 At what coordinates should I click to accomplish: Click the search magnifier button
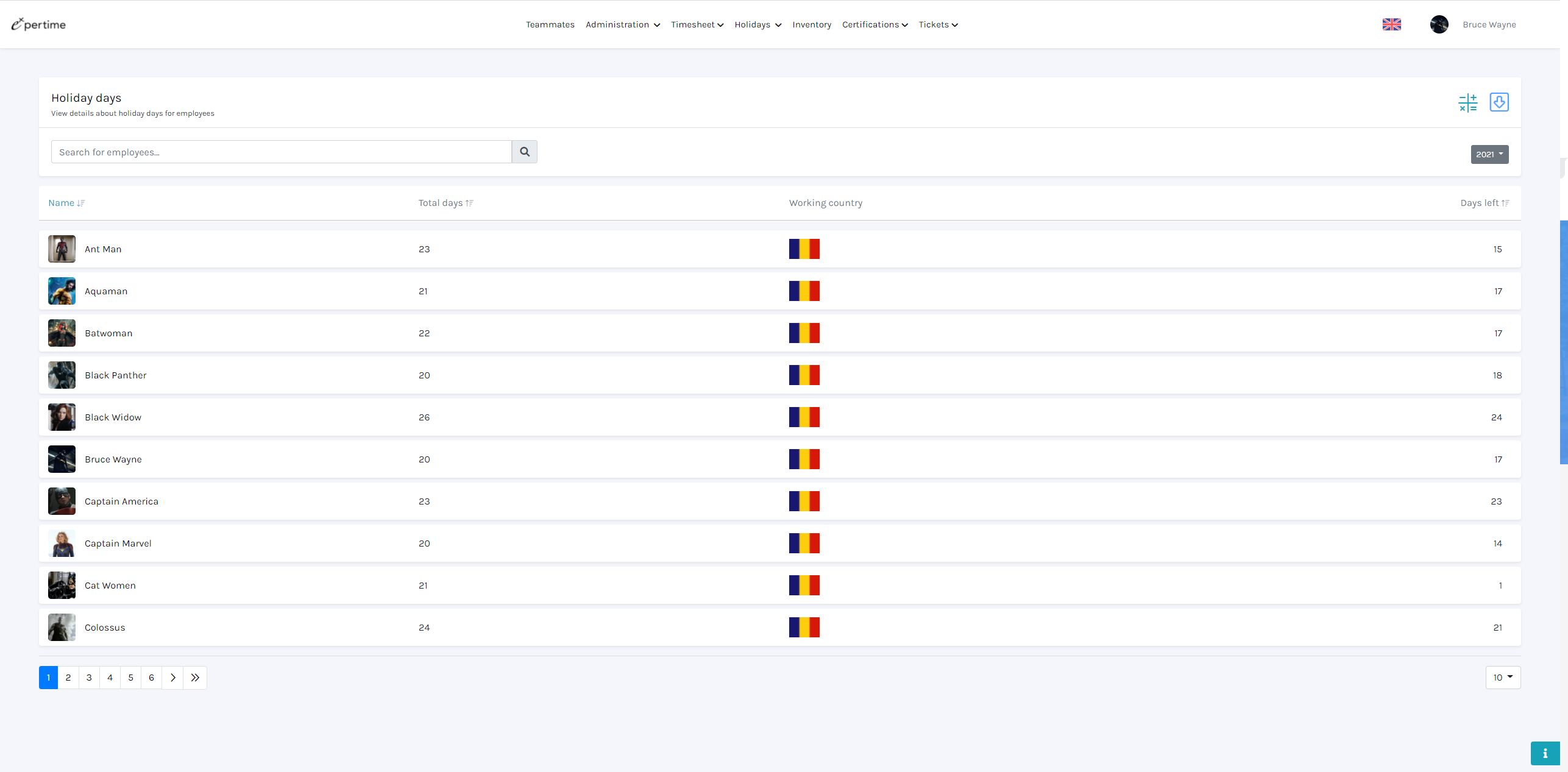tap(524, 152)
